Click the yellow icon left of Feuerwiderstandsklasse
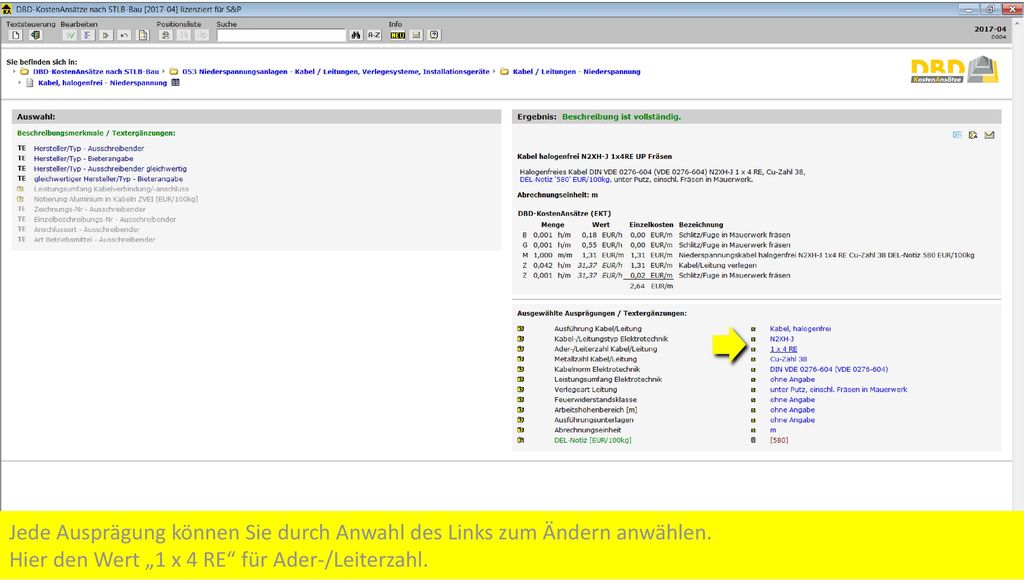Image resolution: width=1024 pixels, height=580 pixels. [520, 400]
